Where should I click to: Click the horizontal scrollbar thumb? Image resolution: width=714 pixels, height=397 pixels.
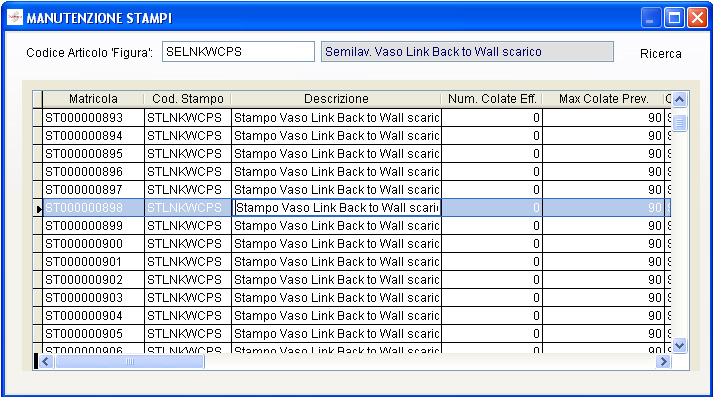(130, 361)
